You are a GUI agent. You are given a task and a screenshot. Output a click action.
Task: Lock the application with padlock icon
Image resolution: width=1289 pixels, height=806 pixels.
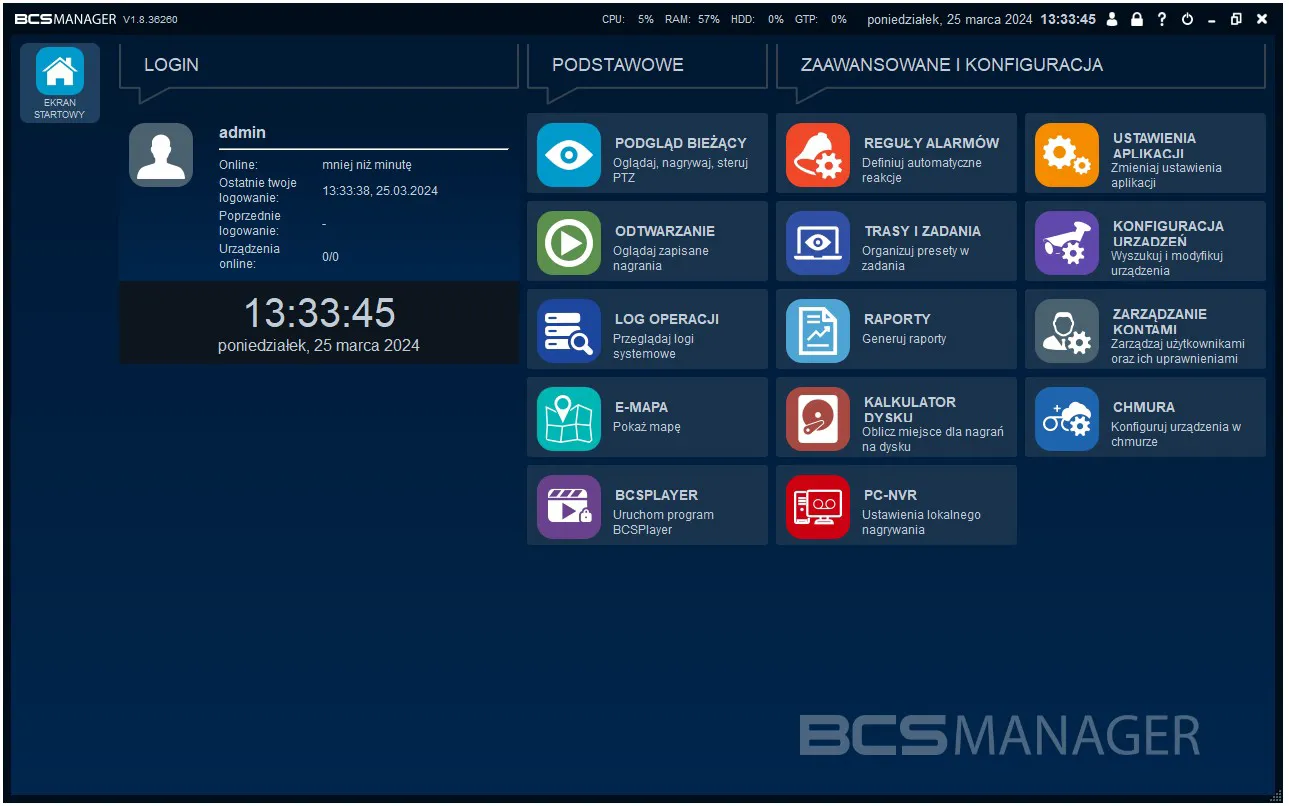point(1137,19)
